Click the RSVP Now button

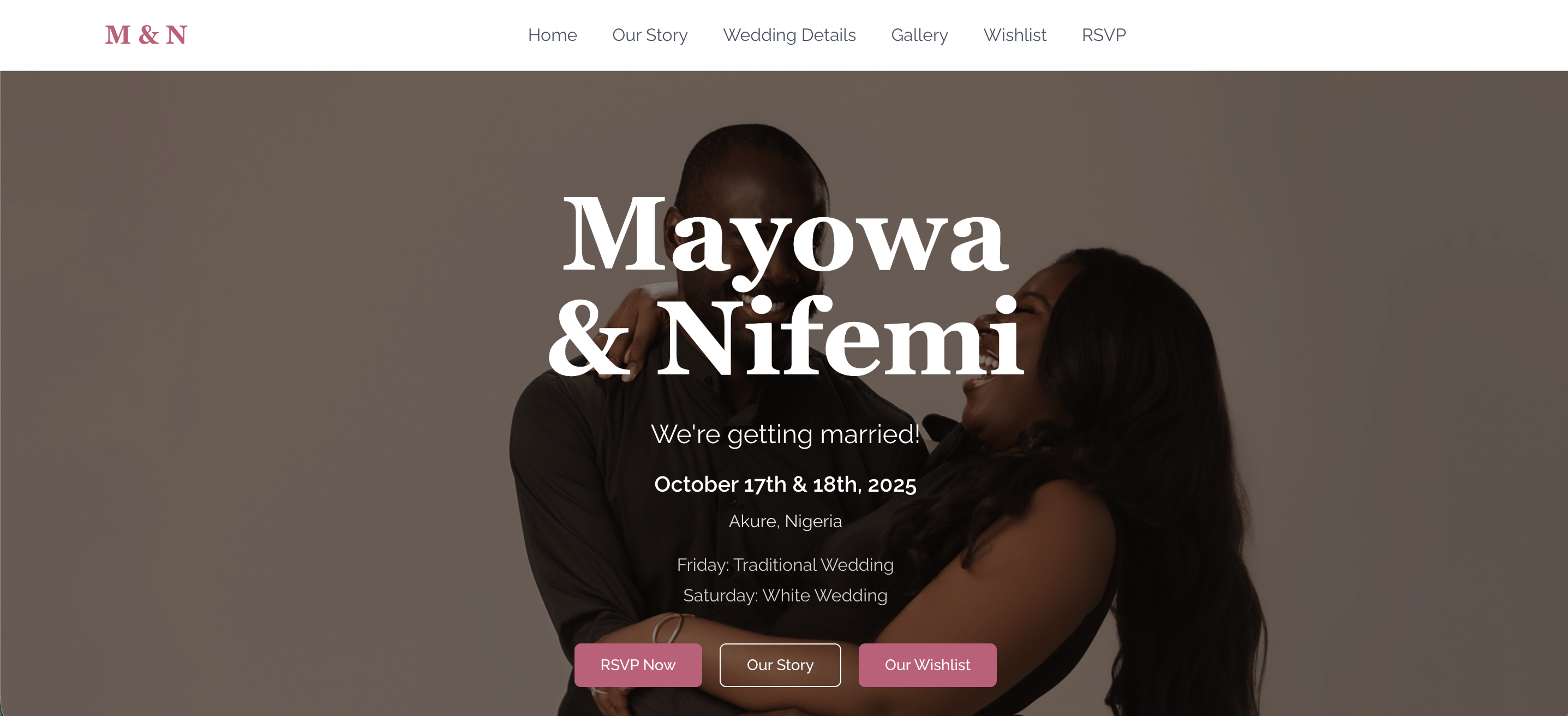pyautogui.click(x=638, y=665)
